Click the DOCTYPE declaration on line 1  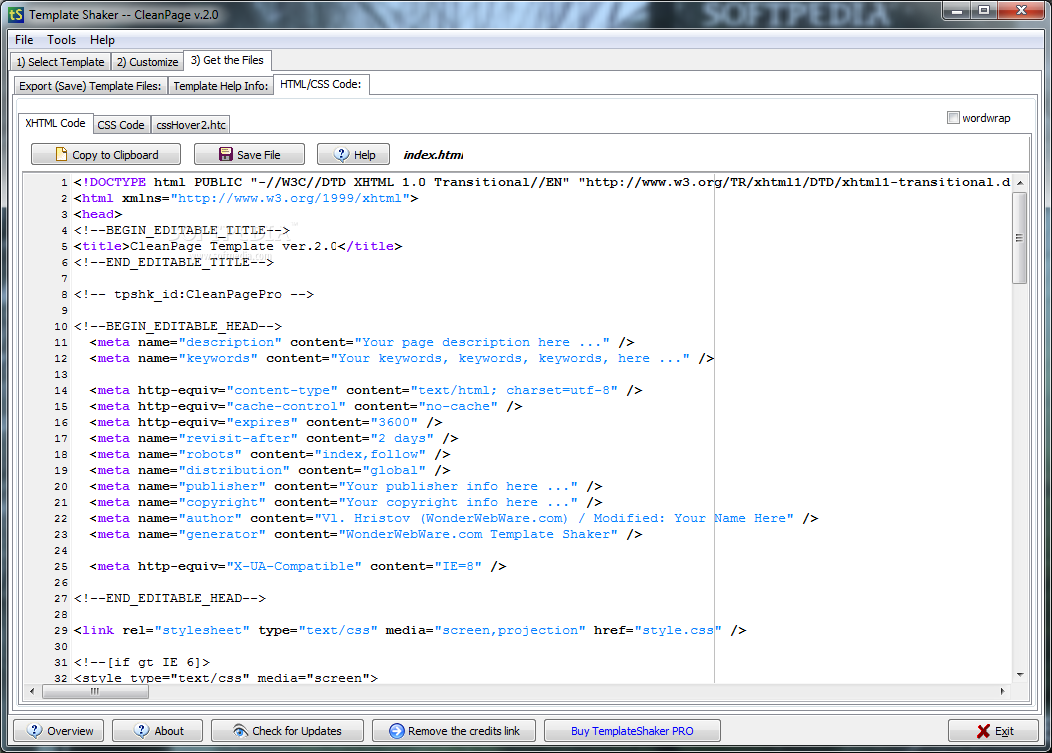542,183
